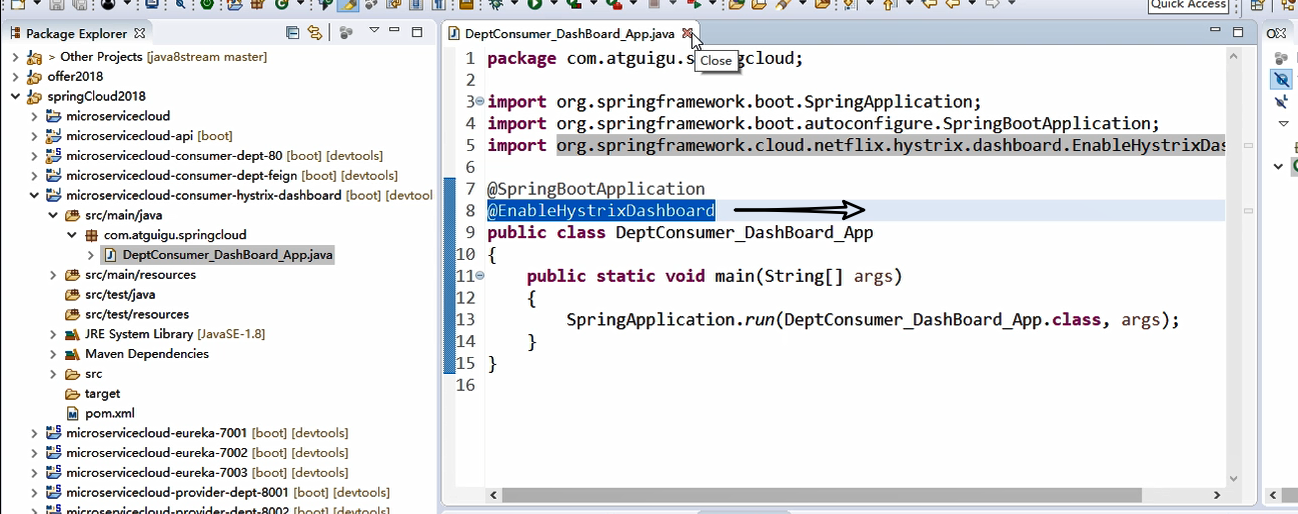Select the pom.xml file
The width and height of the screenshot is (1298, 514).
(x=110, y=413)
